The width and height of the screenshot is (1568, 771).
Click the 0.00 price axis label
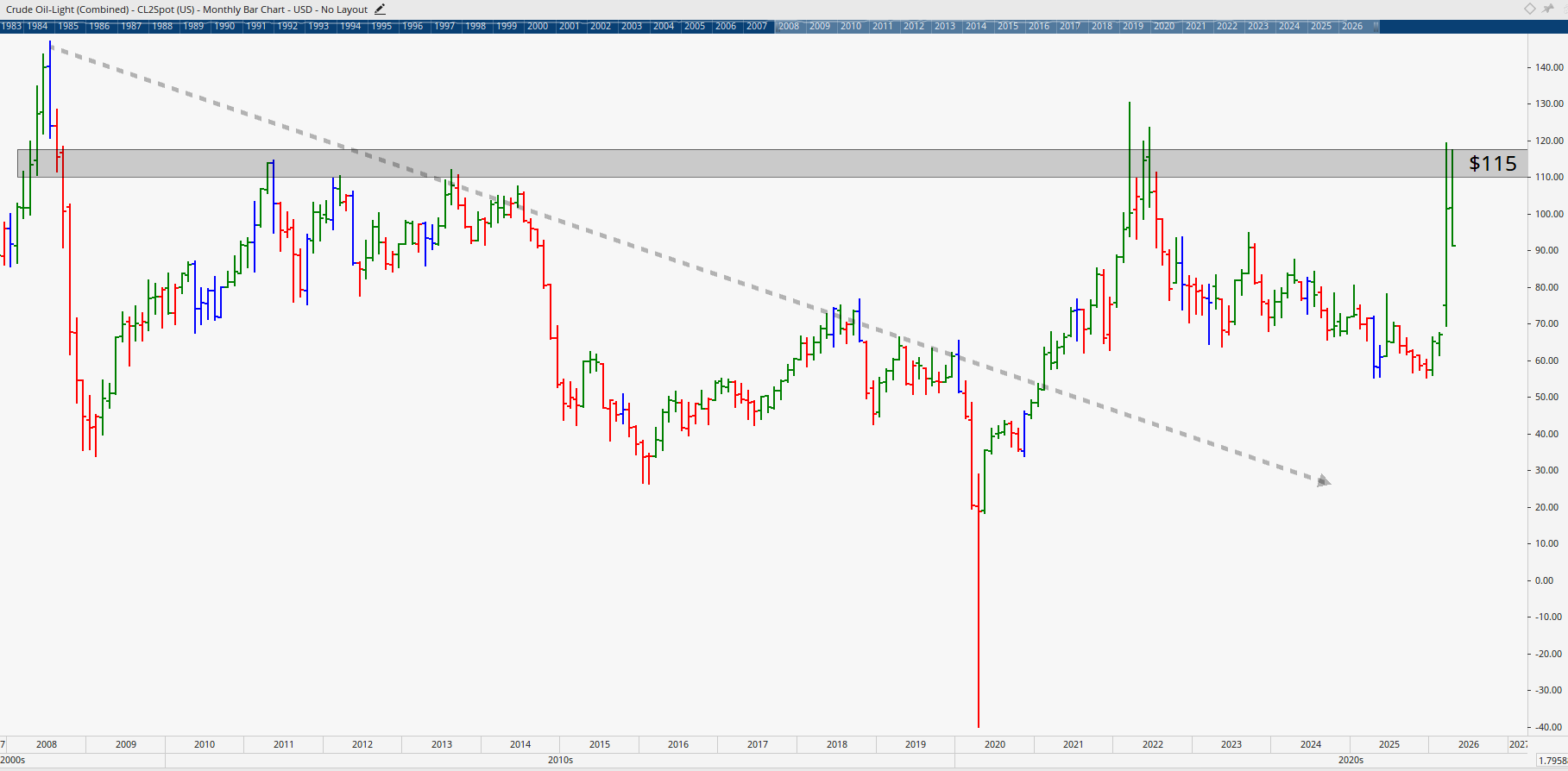click(1544, 580)
